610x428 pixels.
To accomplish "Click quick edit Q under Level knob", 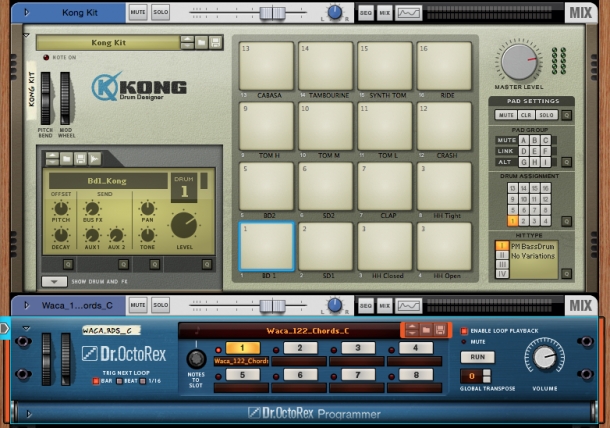I will [x=207, y=265].
